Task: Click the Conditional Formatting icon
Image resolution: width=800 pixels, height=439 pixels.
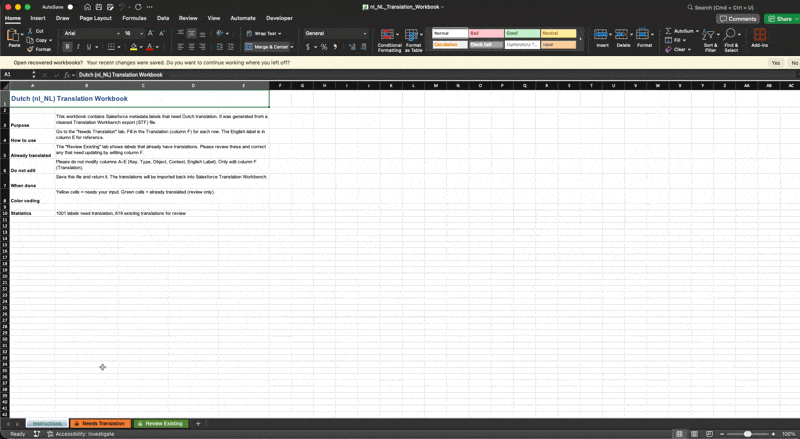Action: tap(388, 35)
